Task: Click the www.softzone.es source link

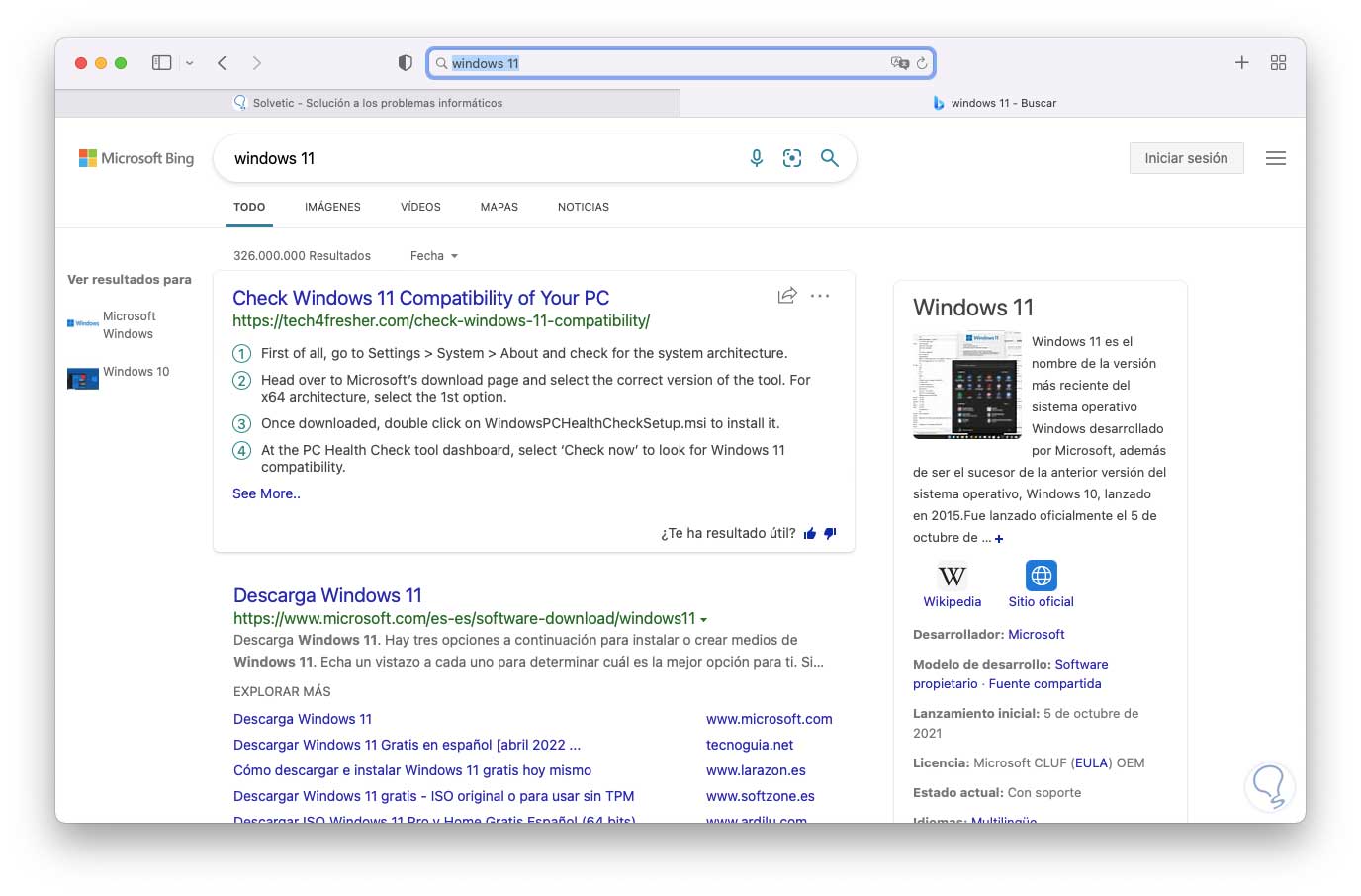Action: [761, 796]
